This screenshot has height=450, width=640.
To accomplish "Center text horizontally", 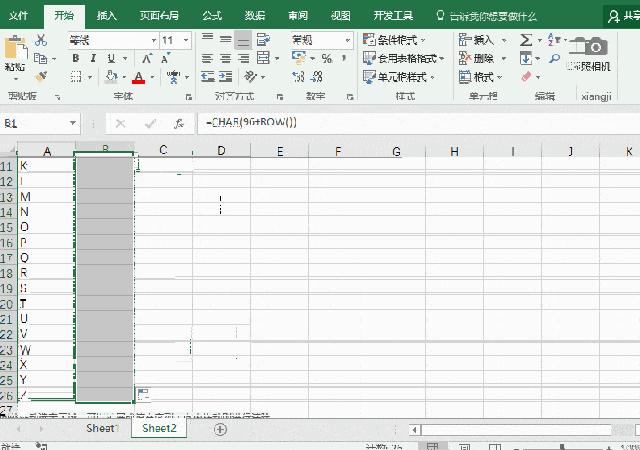I will coord(225,58).
